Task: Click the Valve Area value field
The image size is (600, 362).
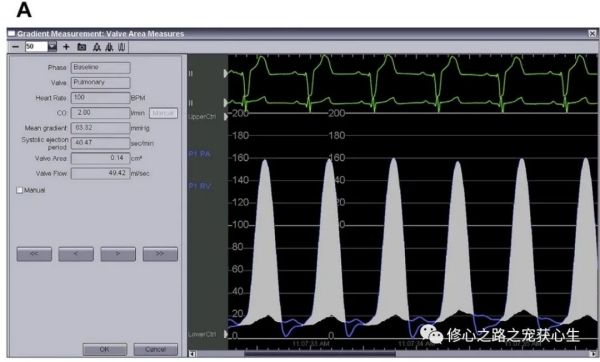Action: (100, 158)
